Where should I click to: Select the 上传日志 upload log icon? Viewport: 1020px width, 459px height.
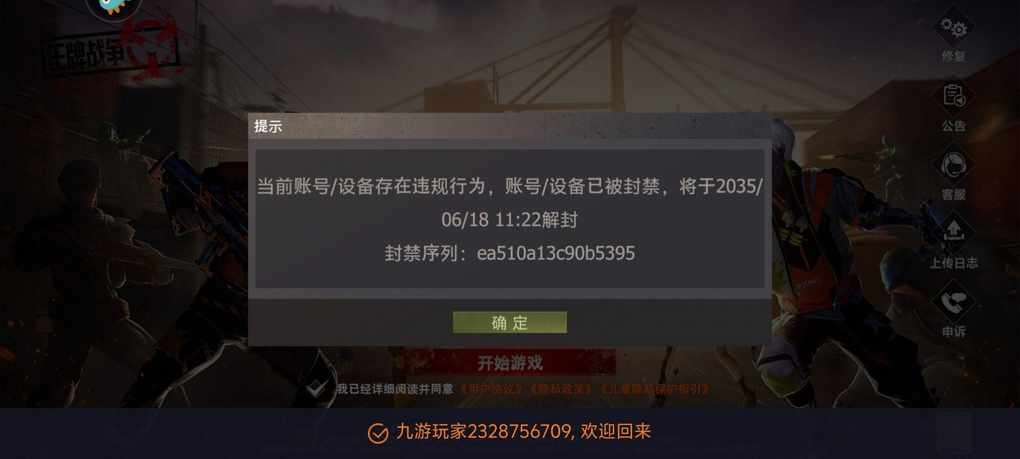click(x=954, y=233)
